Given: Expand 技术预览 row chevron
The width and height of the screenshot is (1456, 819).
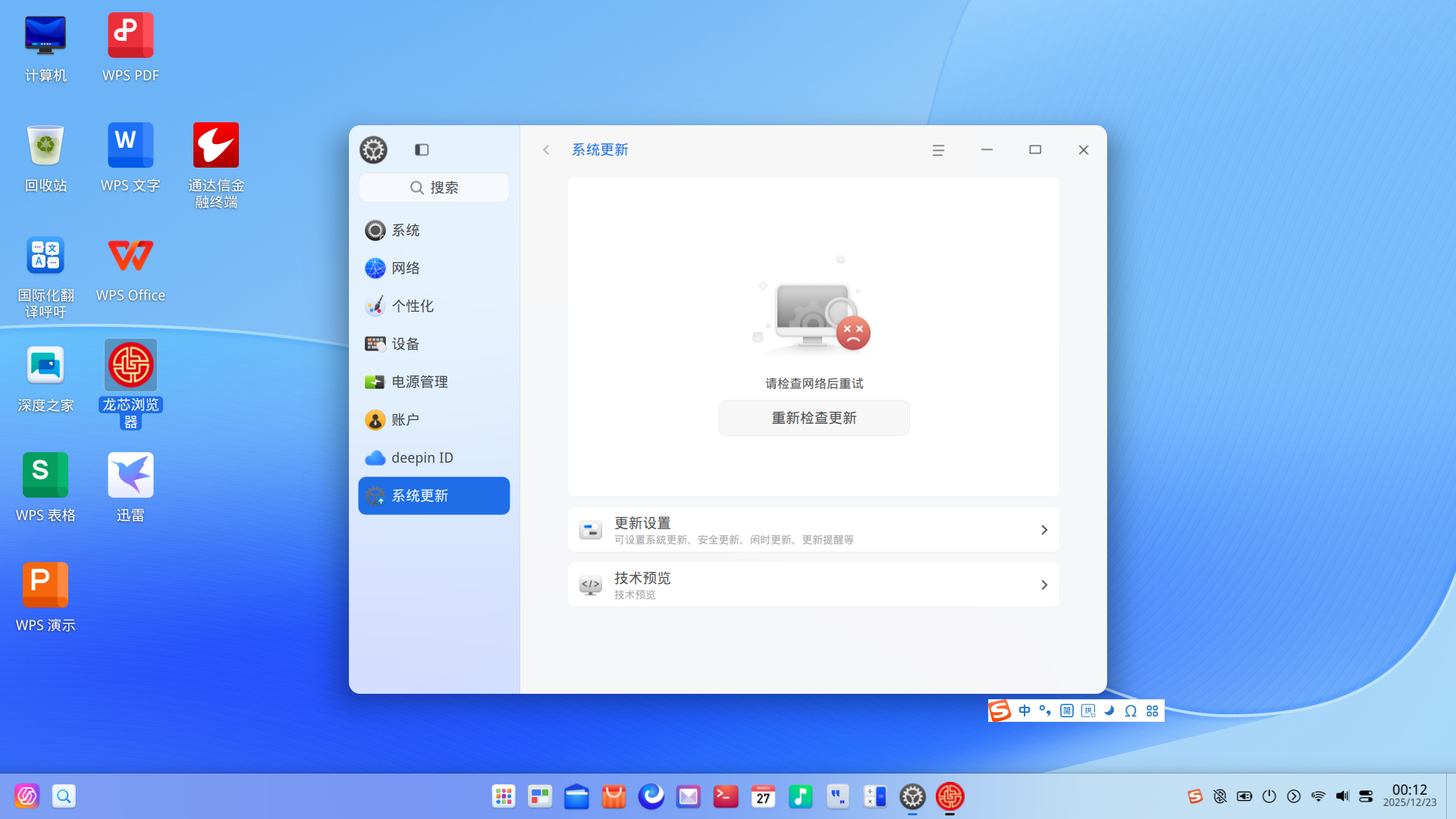Looking at the screenshot, I should (x=1044, y=585).
